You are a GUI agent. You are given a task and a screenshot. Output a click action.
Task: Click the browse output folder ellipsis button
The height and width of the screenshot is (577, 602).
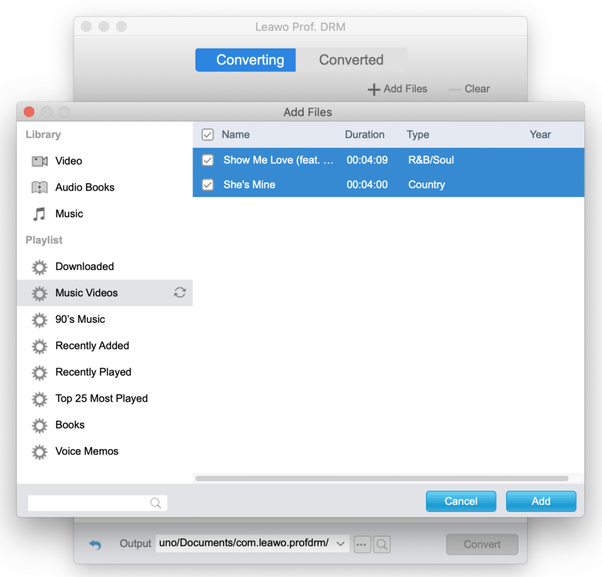[x=362, y=544]
